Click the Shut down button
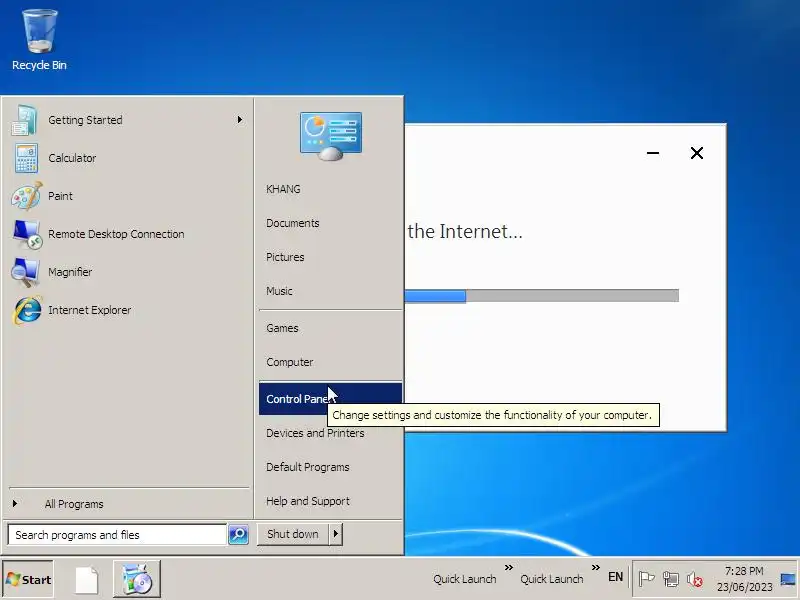The height and width of the screenshot is (600, 800). tap(293, 534)
